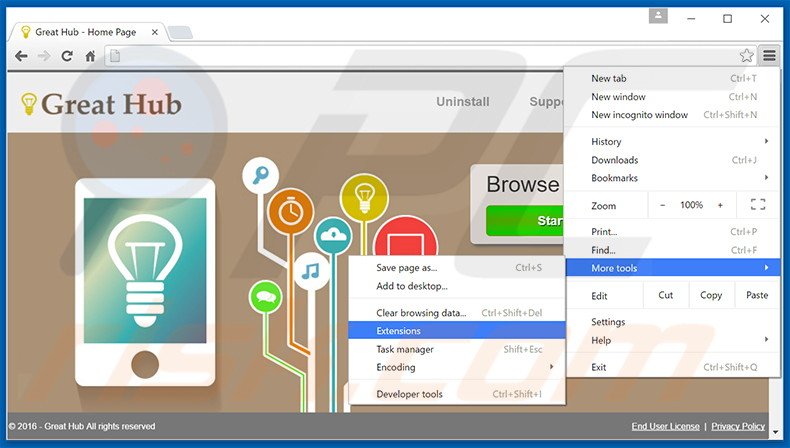This screenshot has height=448, width=790.
Task: Click the page icon in the address bar
Action: click(115, 56)
